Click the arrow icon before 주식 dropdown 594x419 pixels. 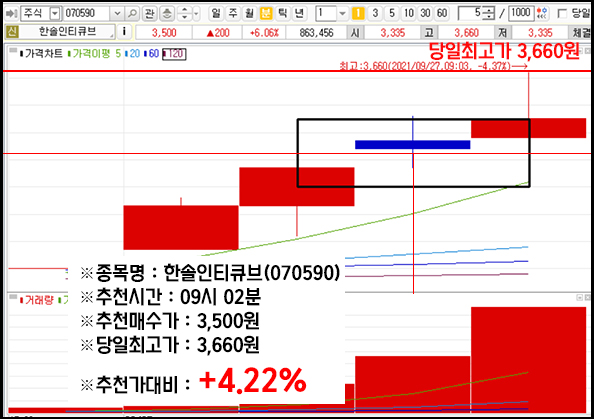point(11,14)
